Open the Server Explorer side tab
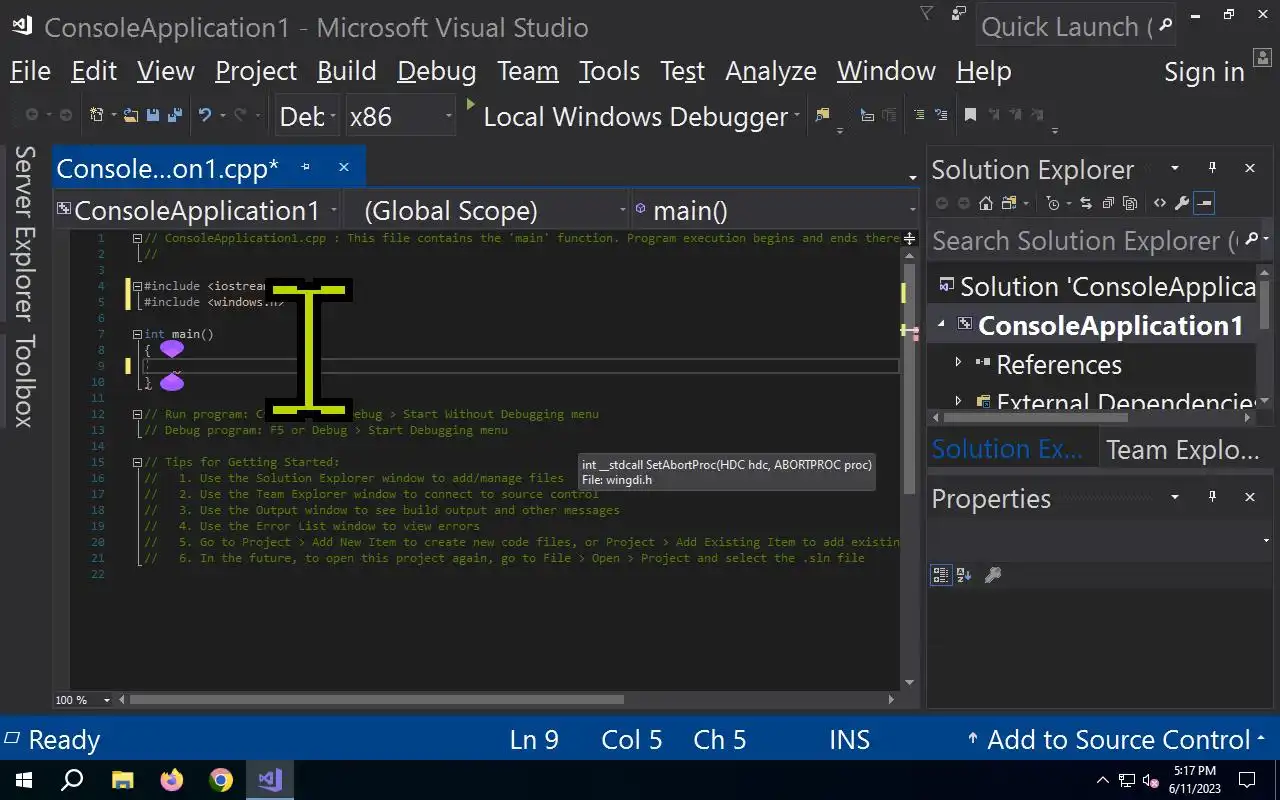This screenshot has height=800, width=1280. (x=23, y=233)
